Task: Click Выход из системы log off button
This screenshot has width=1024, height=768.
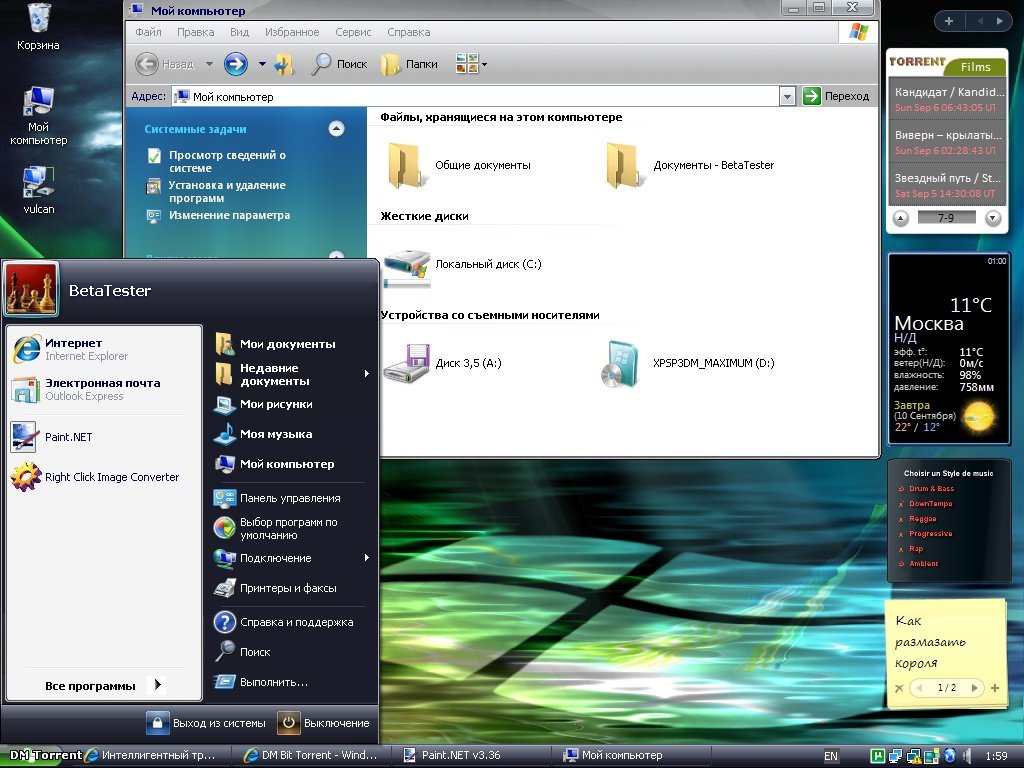Action: (x=206, y=723)
